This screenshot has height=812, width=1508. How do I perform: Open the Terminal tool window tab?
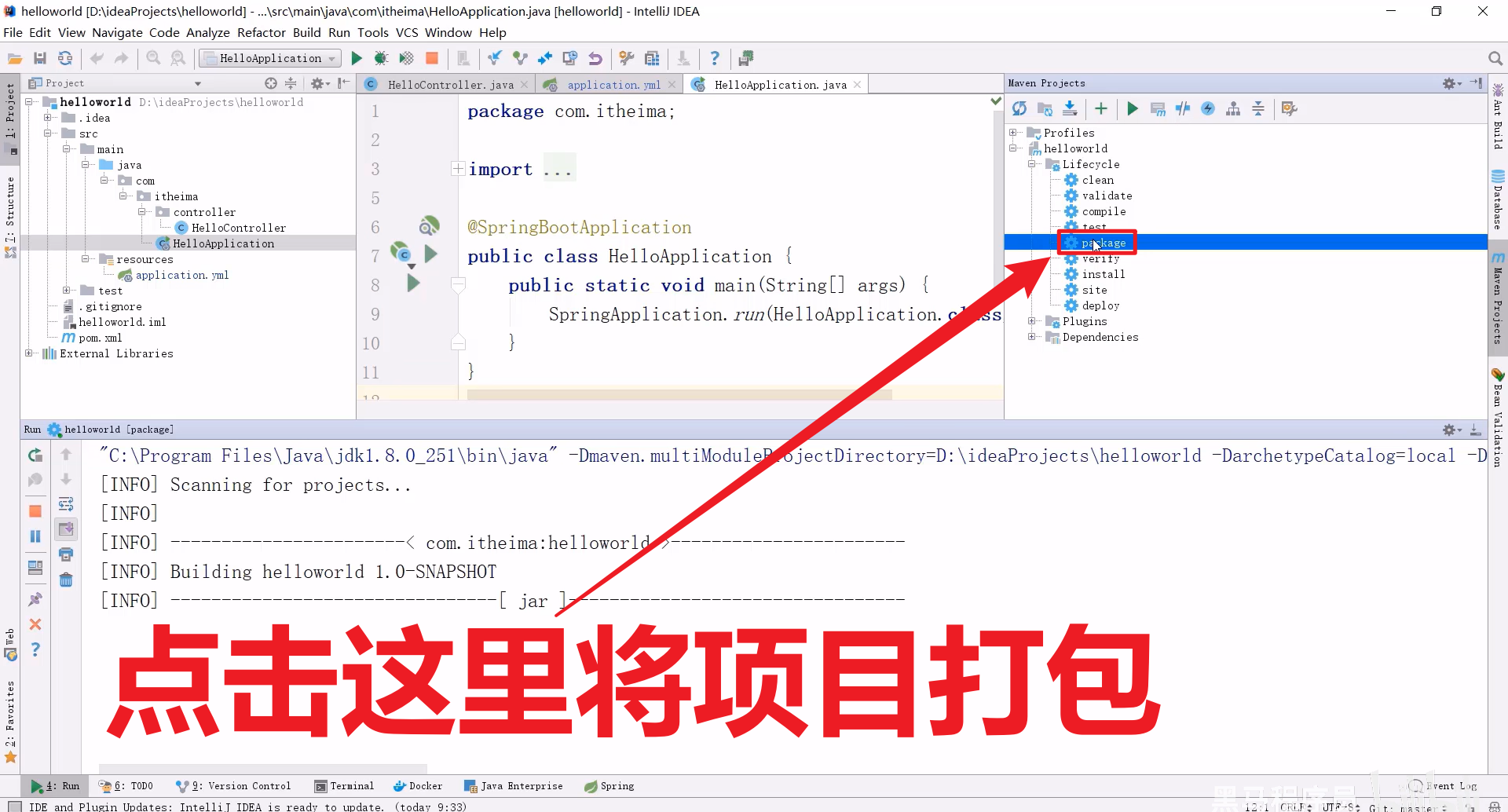pyautogui.click(x=344, y=786)
